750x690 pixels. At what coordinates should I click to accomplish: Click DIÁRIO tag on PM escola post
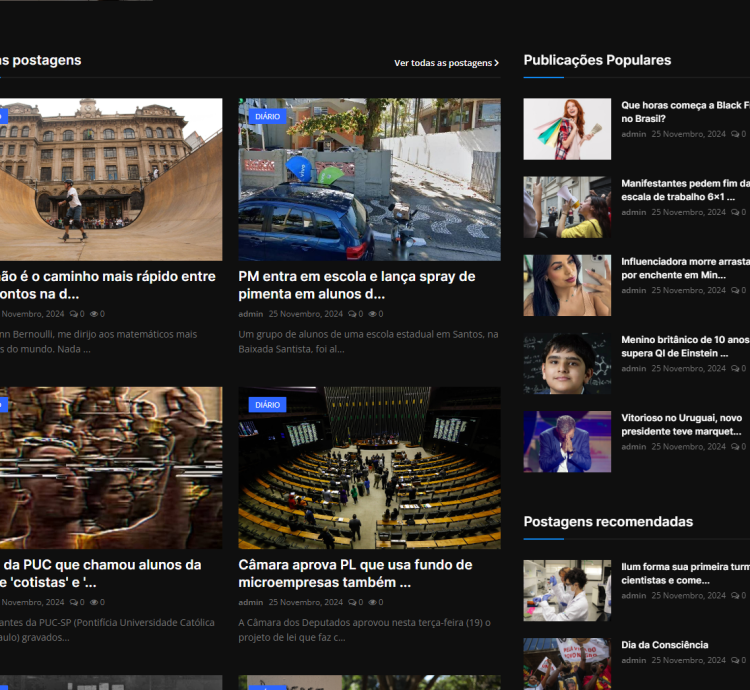click(x=267, y=116)
